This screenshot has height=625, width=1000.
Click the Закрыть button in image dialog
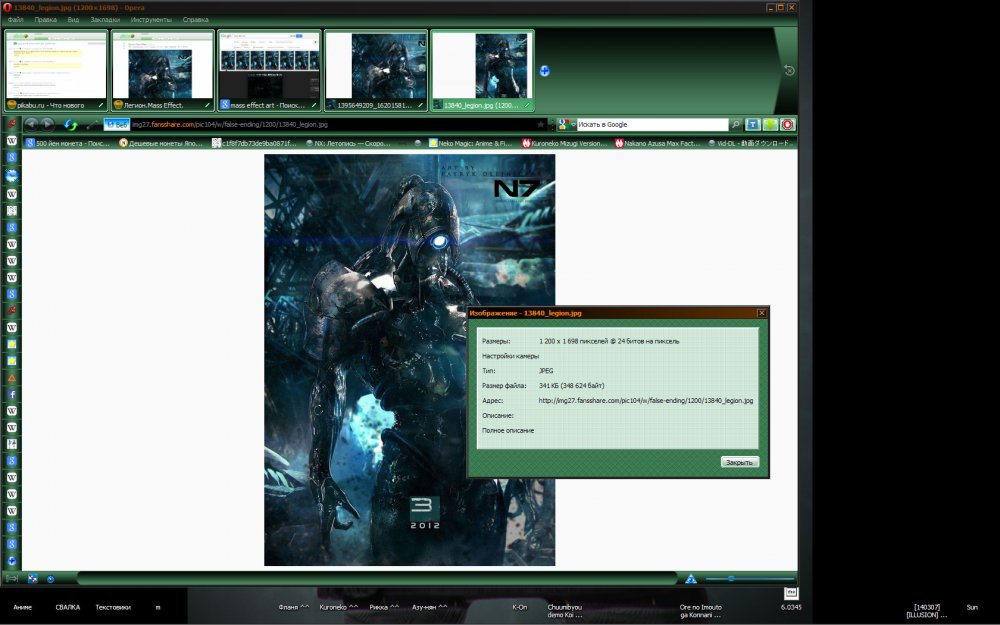click(740, 462)
